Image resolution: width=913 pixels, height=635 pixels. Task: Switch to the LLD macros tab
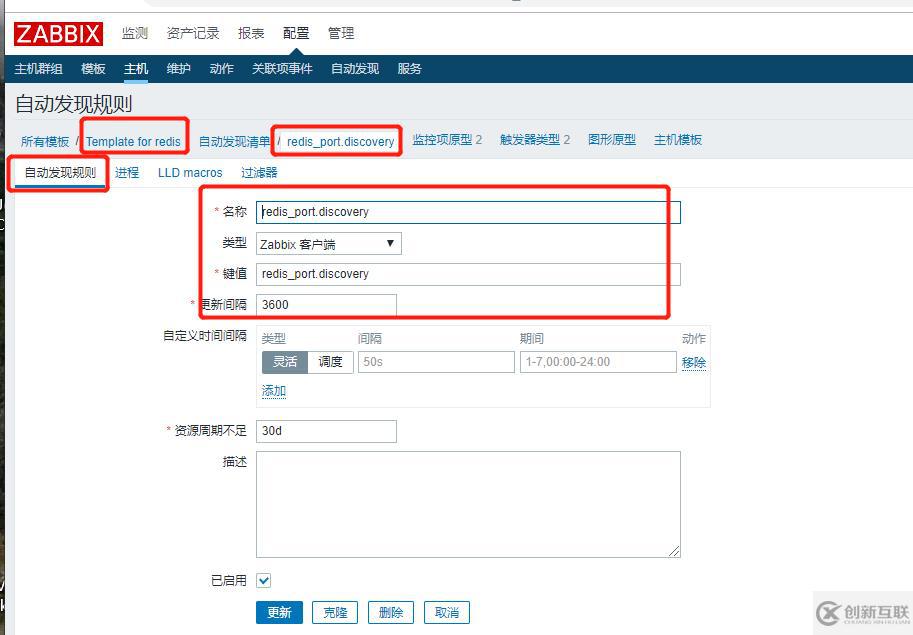click(x=189, y=172)
